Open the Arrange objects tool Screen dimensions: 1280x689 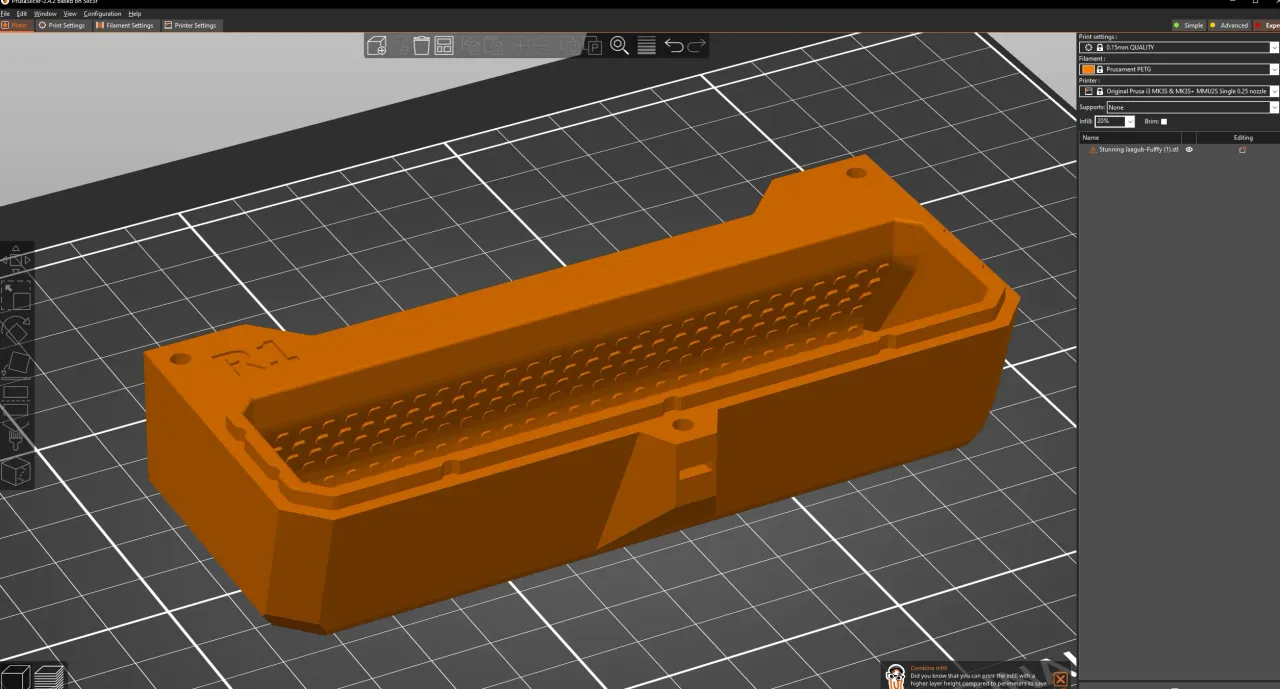pyautogui.click(x=443, y=45)
